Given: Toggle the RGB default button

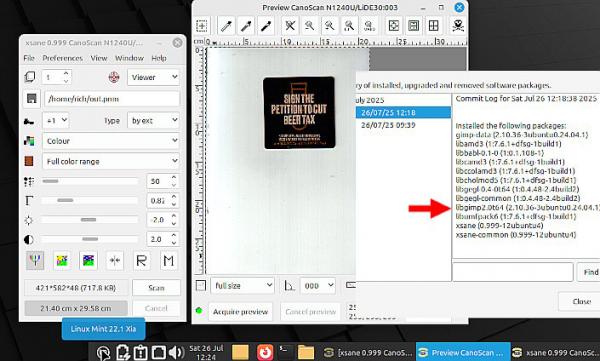Looking at the screenshot, I should coord(35,261).
